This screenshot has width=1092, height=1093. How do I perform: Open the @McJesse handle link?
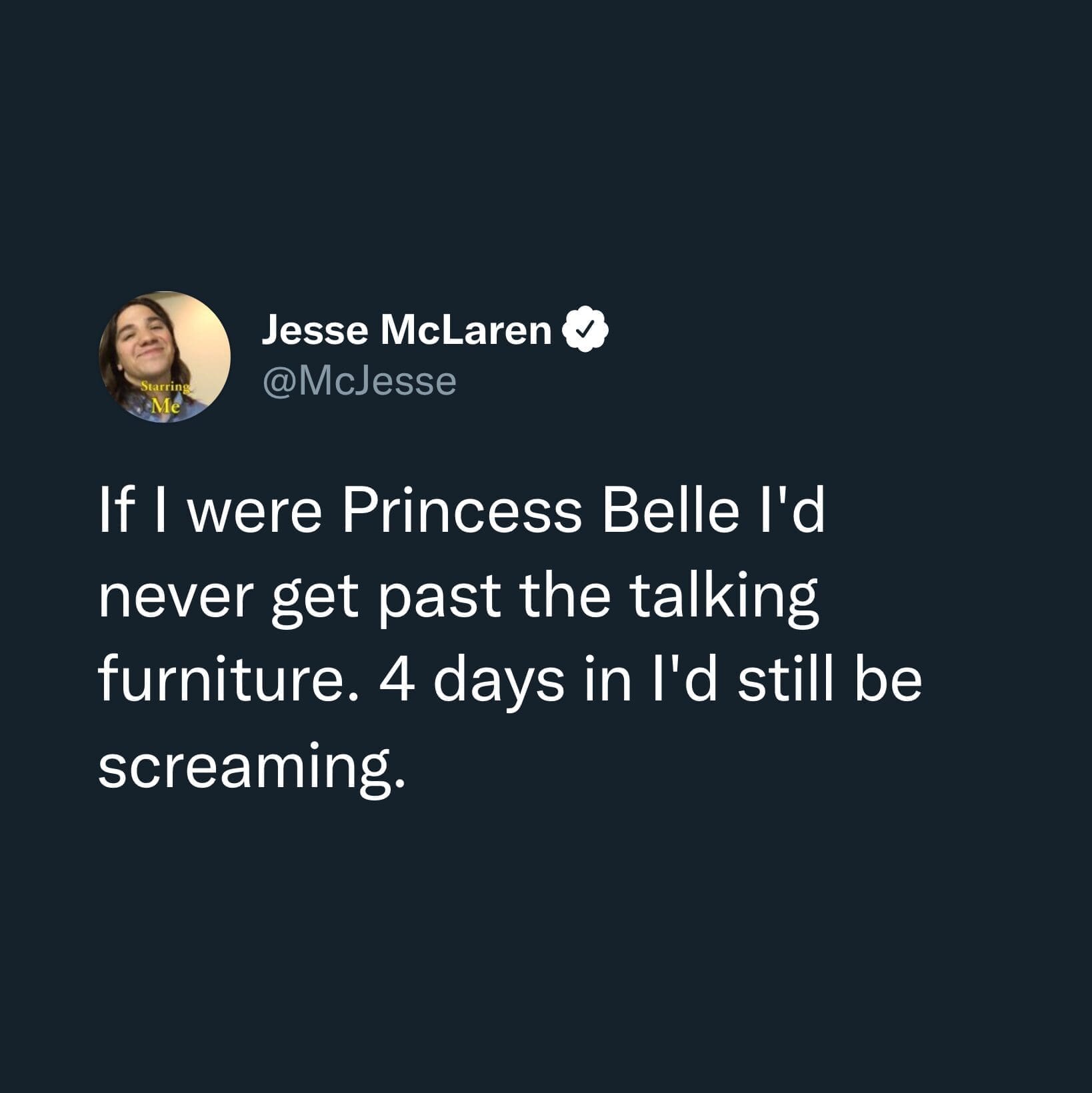tap(359, 381)
